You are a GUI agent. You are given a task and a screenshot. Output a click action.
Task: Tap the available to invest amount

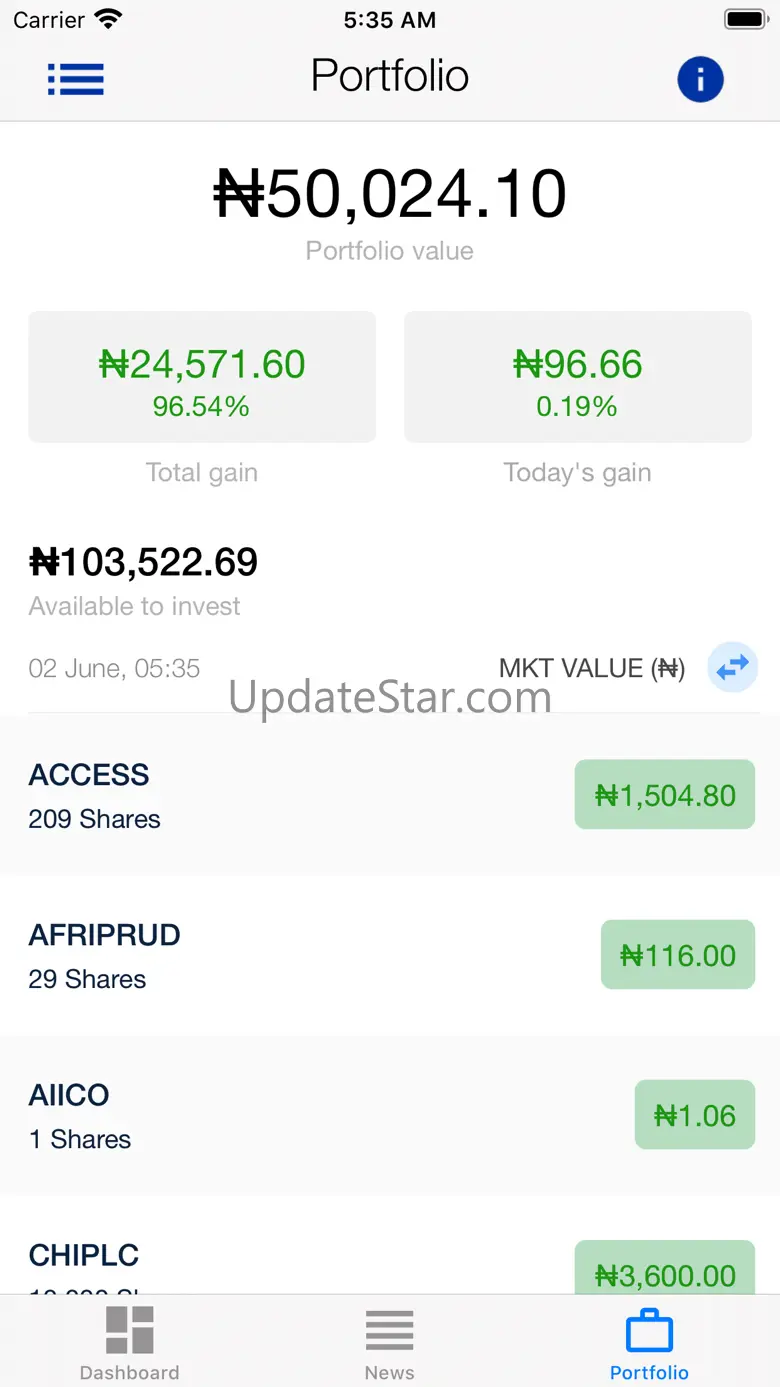(x=143, y=563)
